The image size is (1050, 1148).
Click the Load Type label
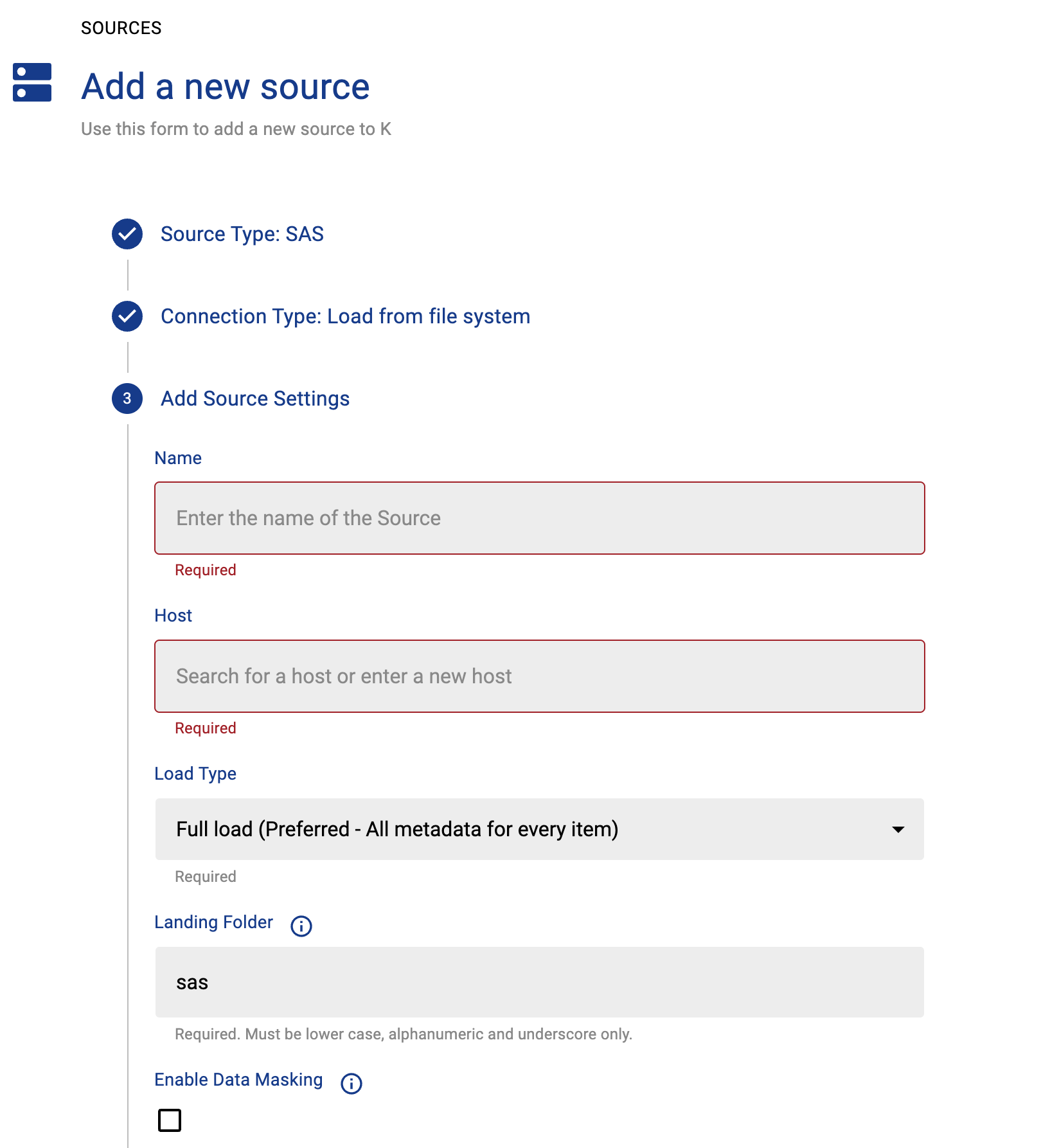[x=195, y=773]
